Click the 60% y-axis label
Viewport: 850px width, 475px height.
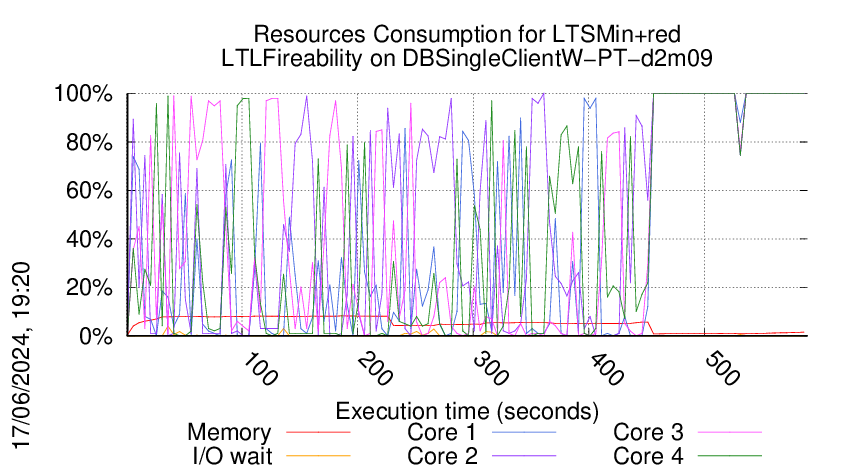[x=89, y=191]
